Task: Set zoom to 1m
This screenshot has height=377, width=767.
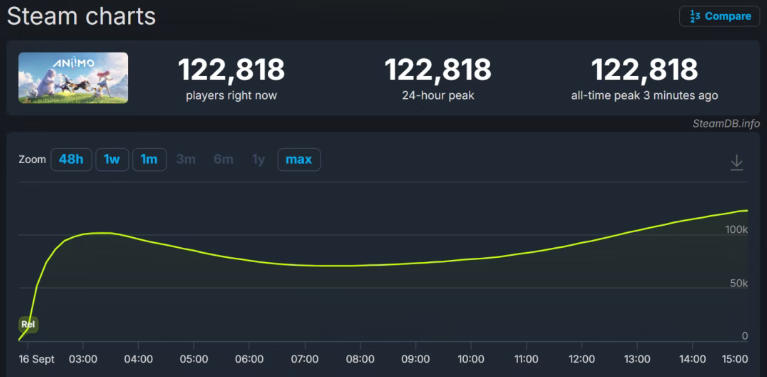Action: pos(149,159)
